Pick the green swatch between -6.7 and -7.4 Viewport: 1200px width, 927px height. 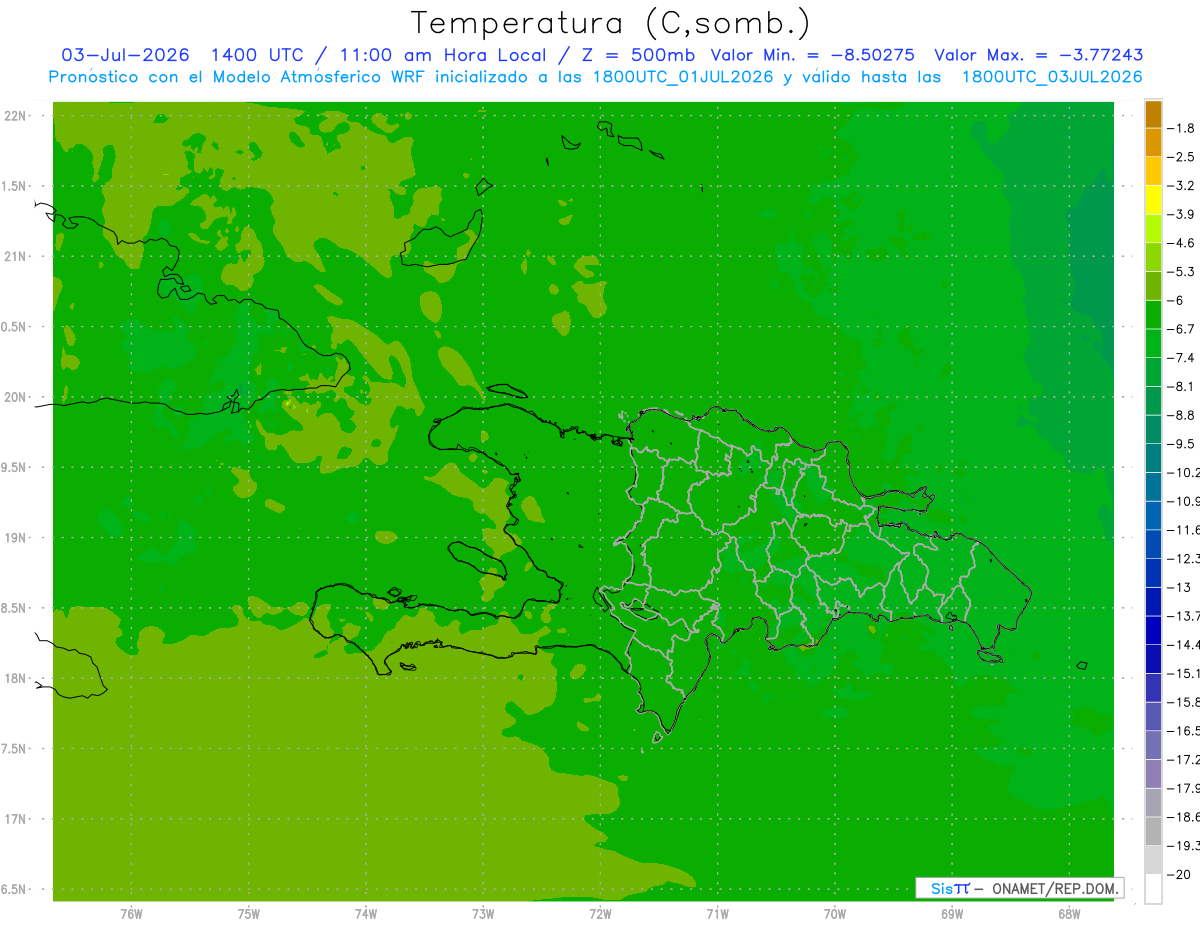(x=1153, y=343)
